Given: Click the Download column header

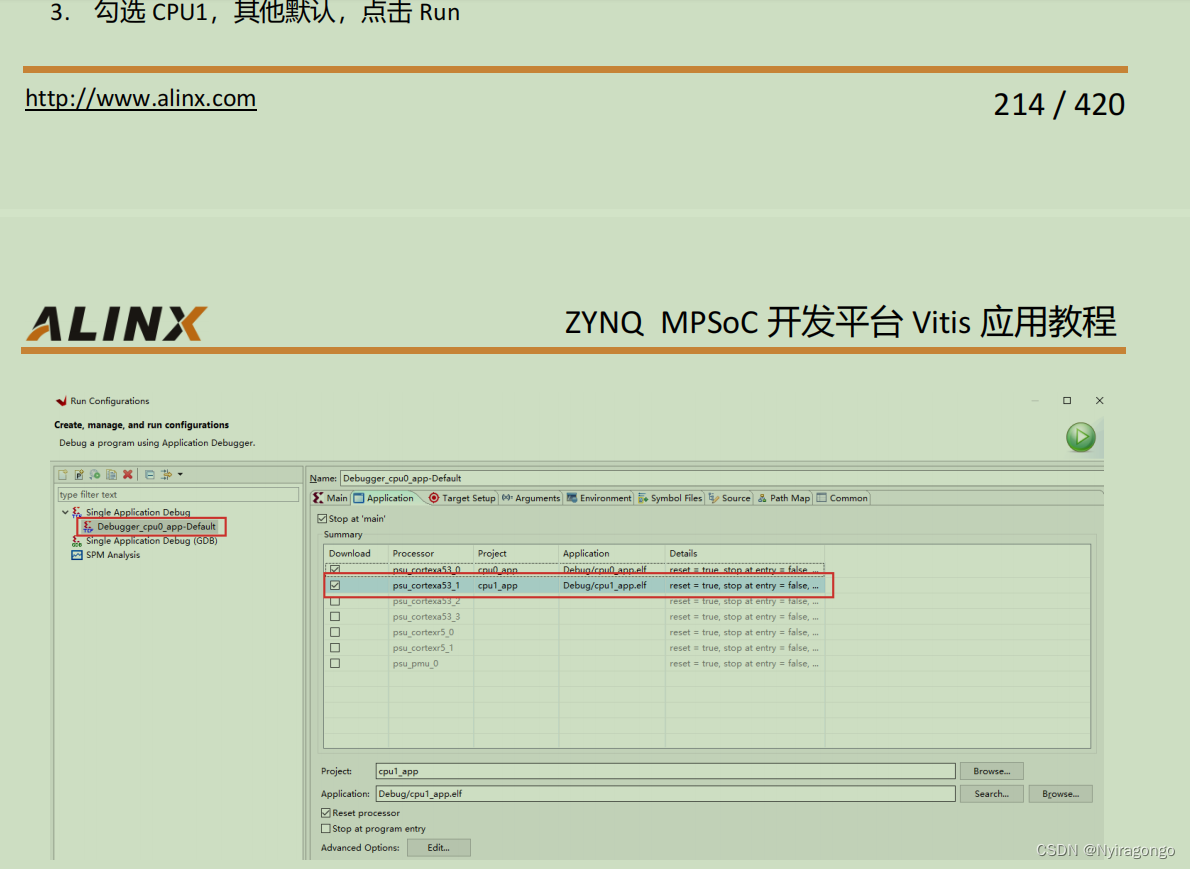Looking at the screenshot, I should [x=356, y=553].
